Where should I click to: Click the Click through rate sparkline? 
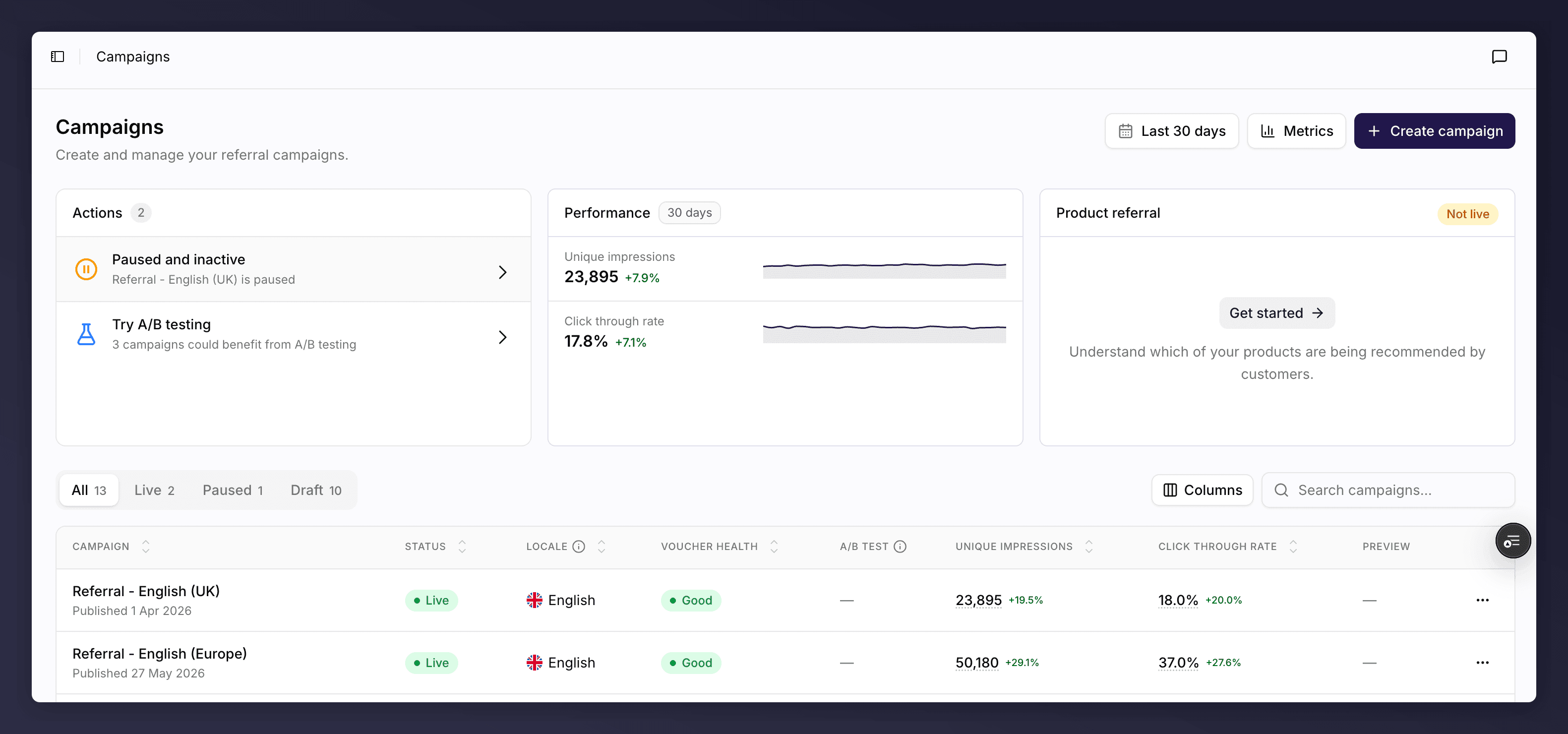click(885, 334)
